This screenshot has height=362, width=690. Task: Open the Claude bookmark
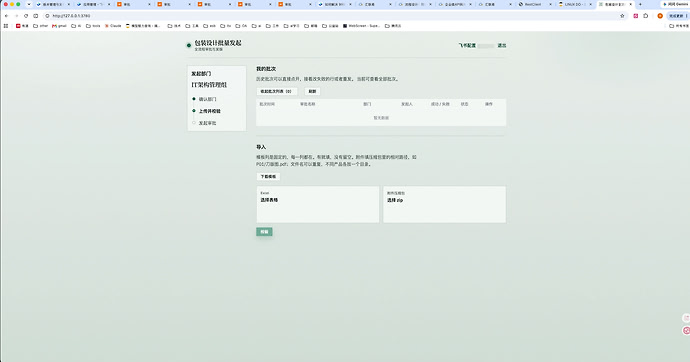pos(113,26)
